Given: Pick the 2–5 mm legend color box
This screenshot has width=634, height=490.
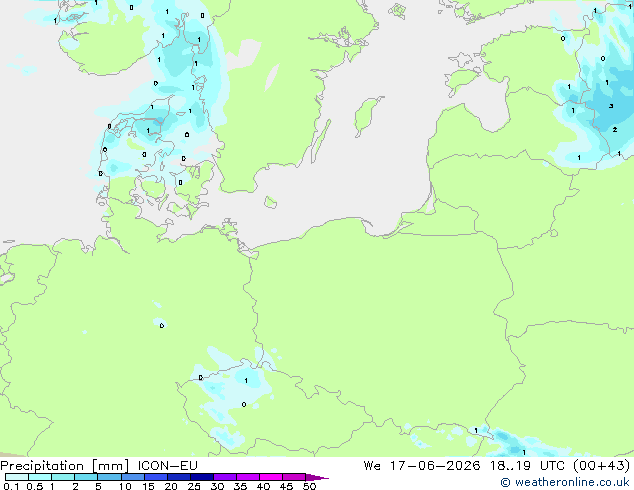Looking at the screenshot, I should tap(86, 477).
